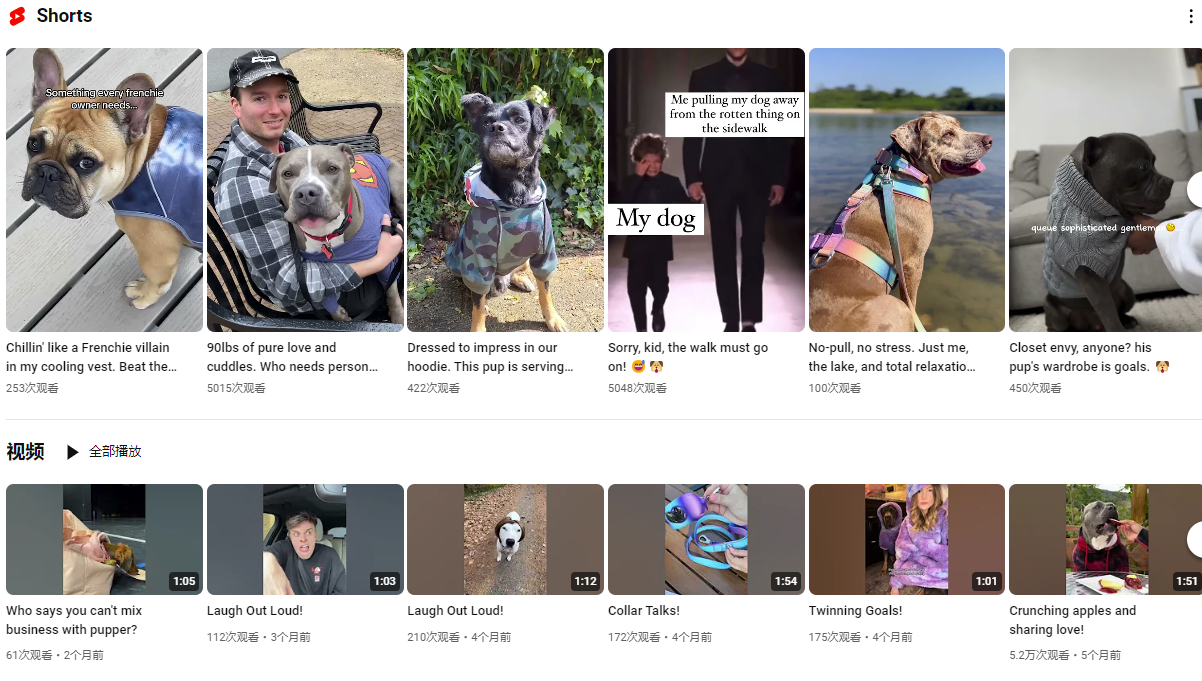Image resolution: width=1202 pixels, height=681 pixels.
Task: Open the lake harness dog Short
Action: pyautogui.click(x=907, y=190)
